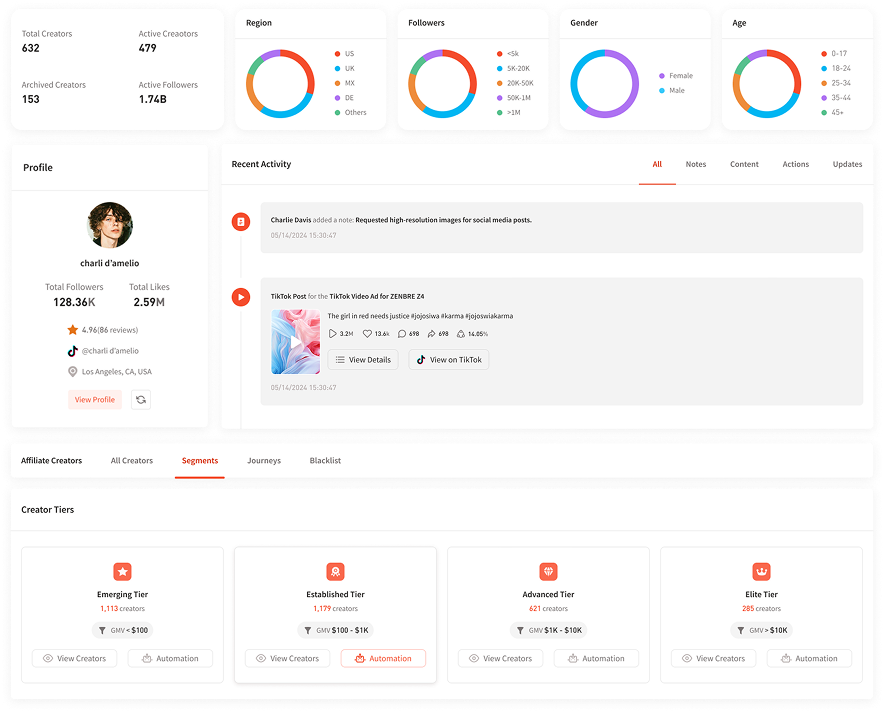The image size is (884, 712).
Task: Open the GMV > $10K filter chip
Action: click(x=761, y=631)
